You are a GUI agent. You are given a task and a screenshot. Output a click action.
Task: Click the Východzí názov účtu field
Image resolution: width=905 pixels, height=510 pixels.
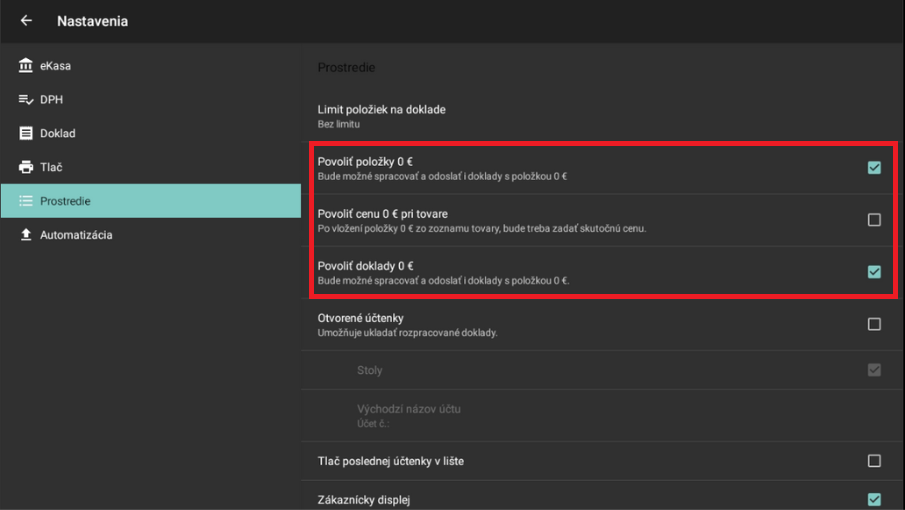click(x=408, y=415)
